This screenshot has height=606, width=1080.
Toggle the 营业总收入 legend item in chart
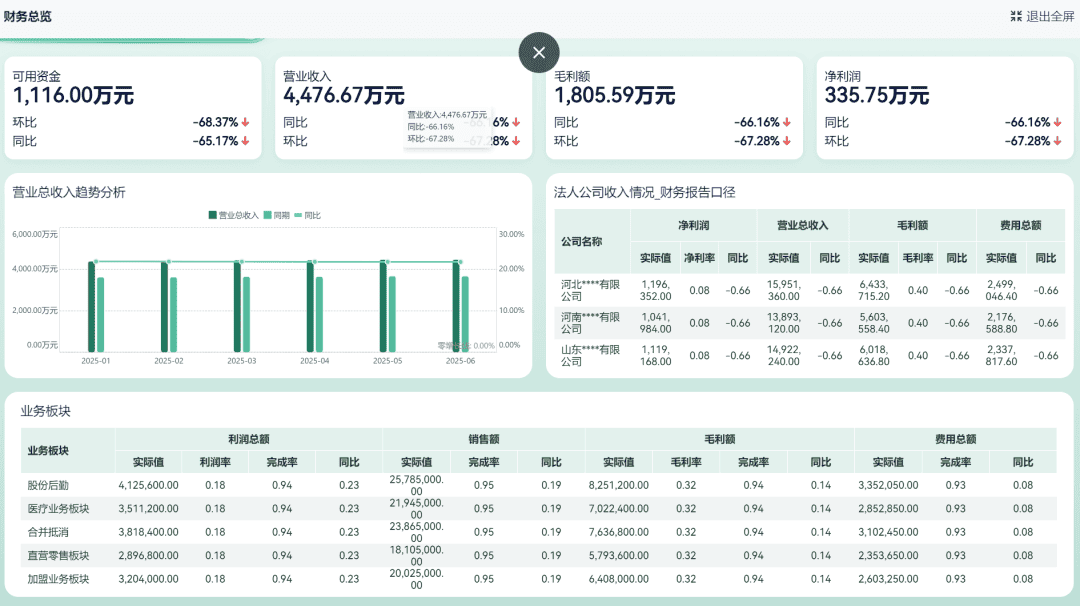click(233, 216)
